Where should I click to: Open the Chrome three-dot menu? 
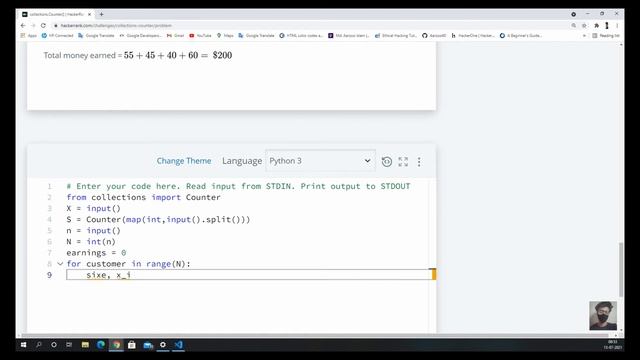(617, 25)
